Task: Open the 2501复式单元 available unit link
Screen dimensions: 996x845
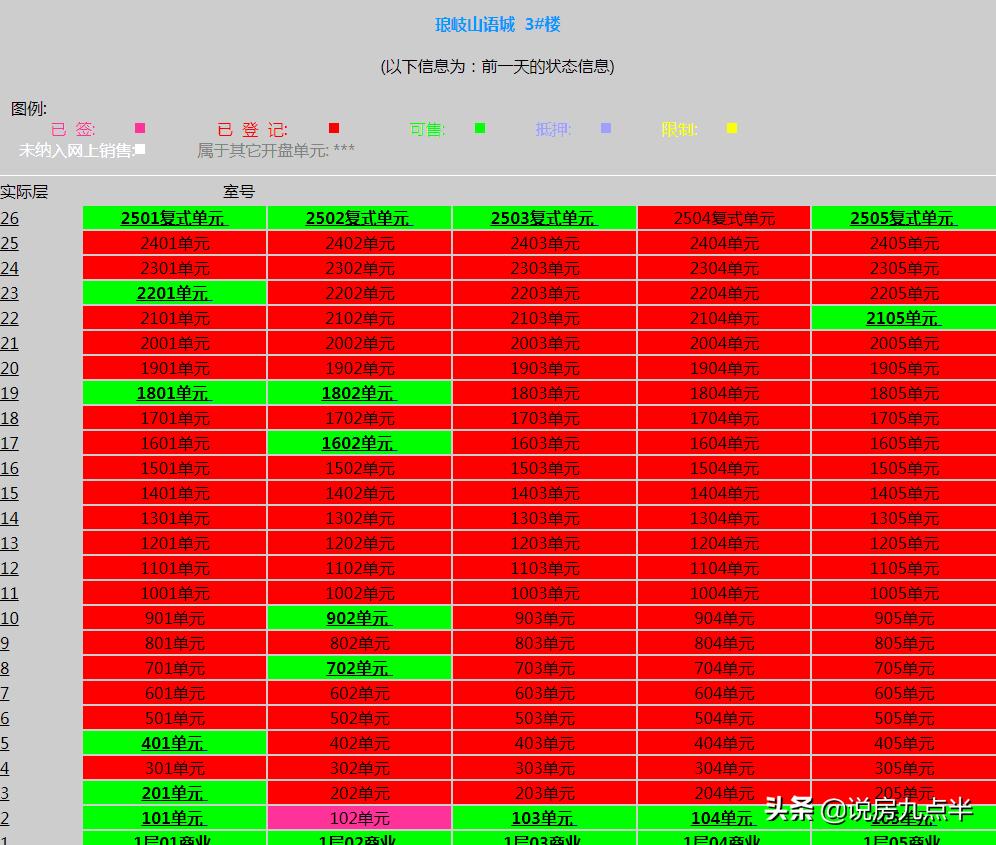Action: (174, 218)
